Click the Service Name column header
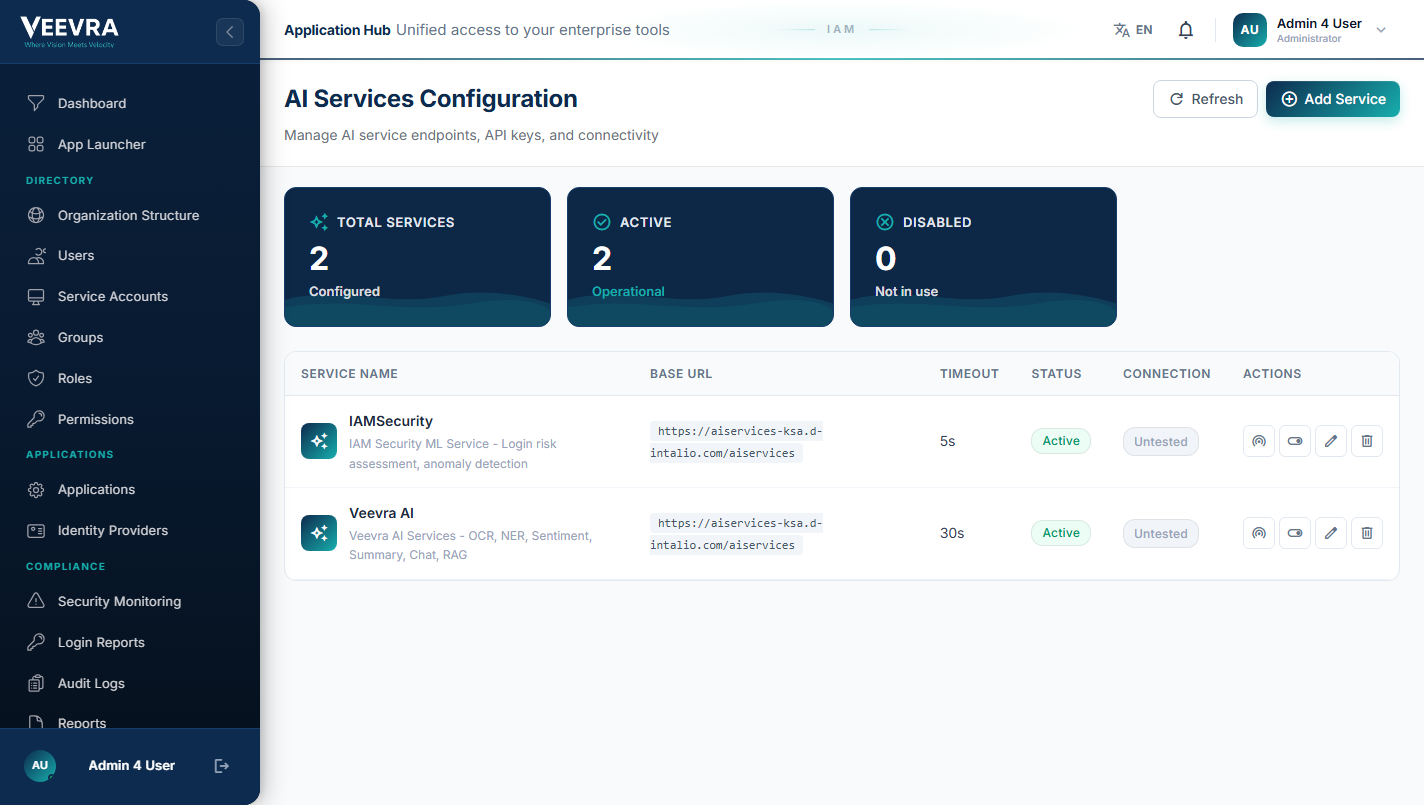The image size is (1424, 805). pyautogui.click(x=349, y=374)
